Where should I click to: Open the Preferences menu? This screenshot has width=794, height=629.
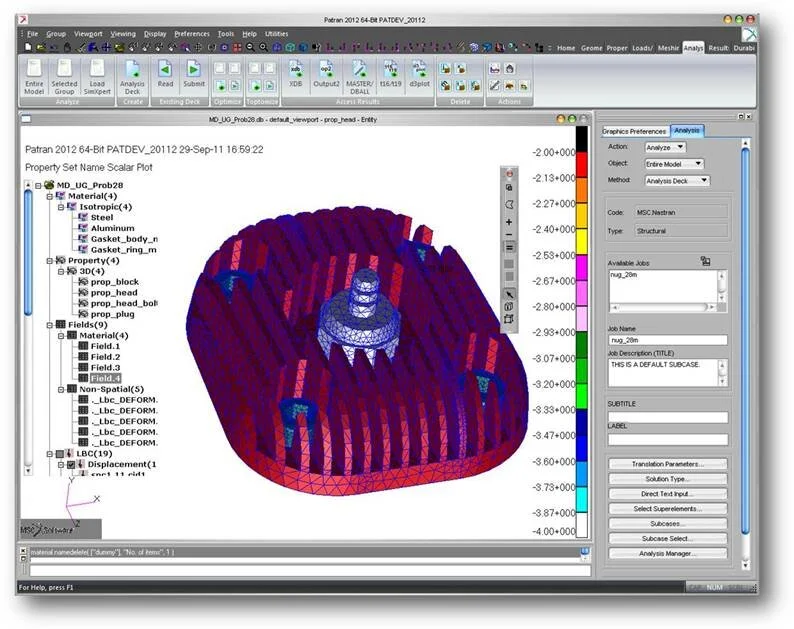tap(192, 34)
